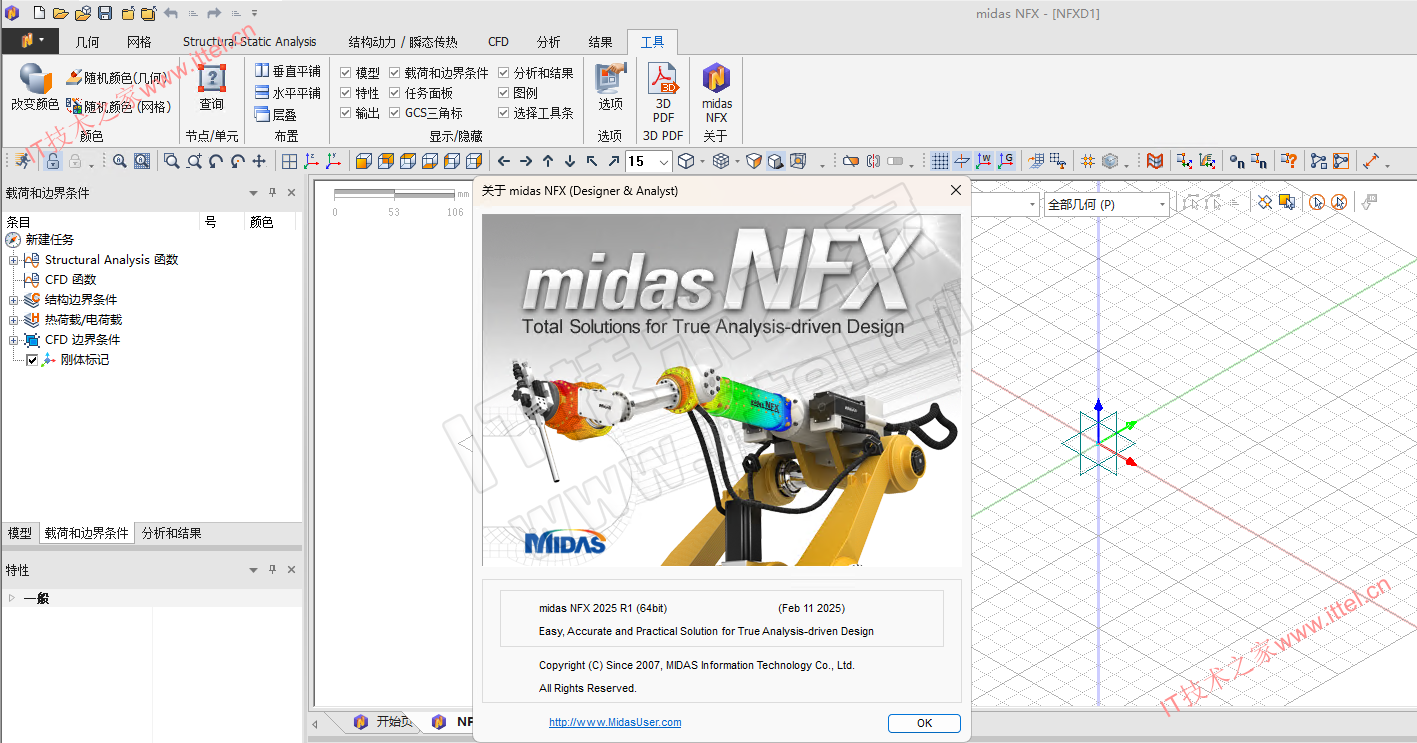Screen dimensions: 1417x743
Task: Select the 开始页 document tab
Action: [384, 722]
